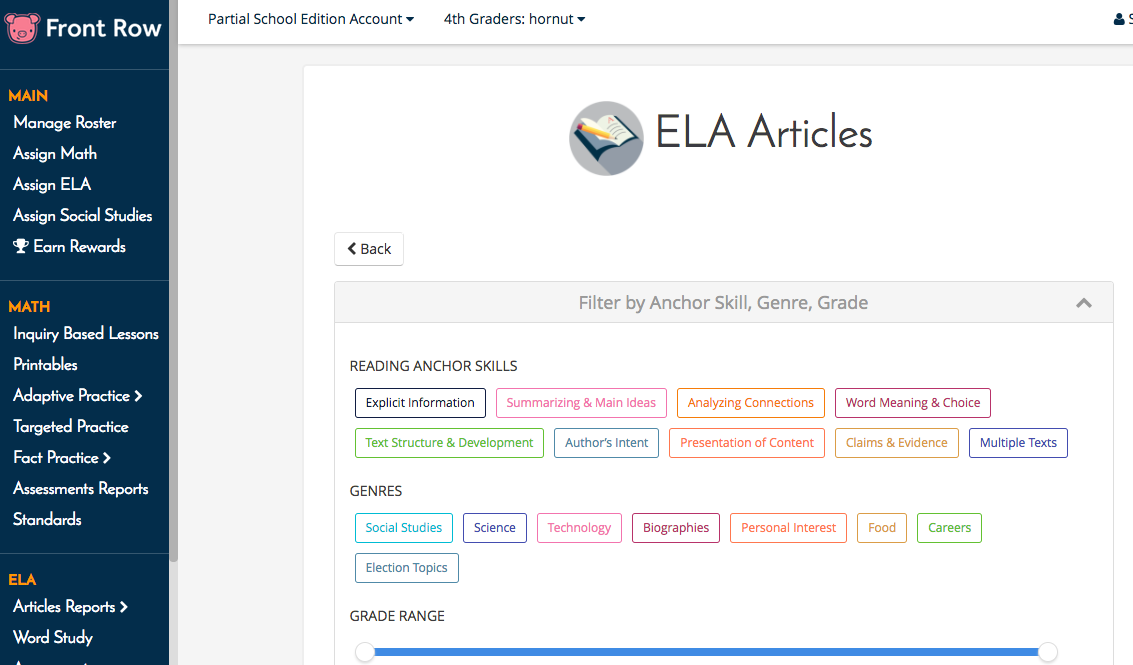1133x665 pixels.
Task: Open Printables under Math
Action: 45,364
